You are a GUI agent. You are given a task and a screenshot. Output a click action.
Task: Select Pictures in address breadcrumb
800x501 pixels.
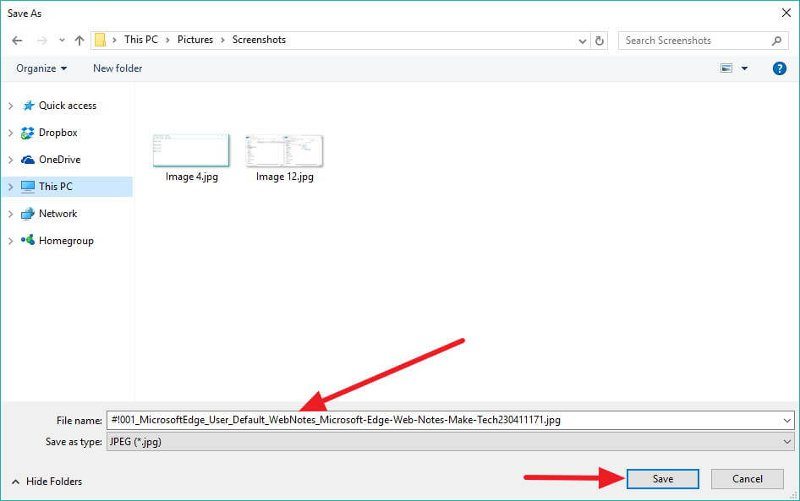[195, 40]
